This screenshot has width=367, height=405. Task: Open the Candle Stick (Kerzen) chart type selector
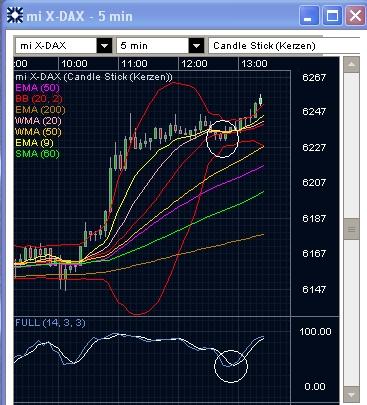[x=284, y=46]
